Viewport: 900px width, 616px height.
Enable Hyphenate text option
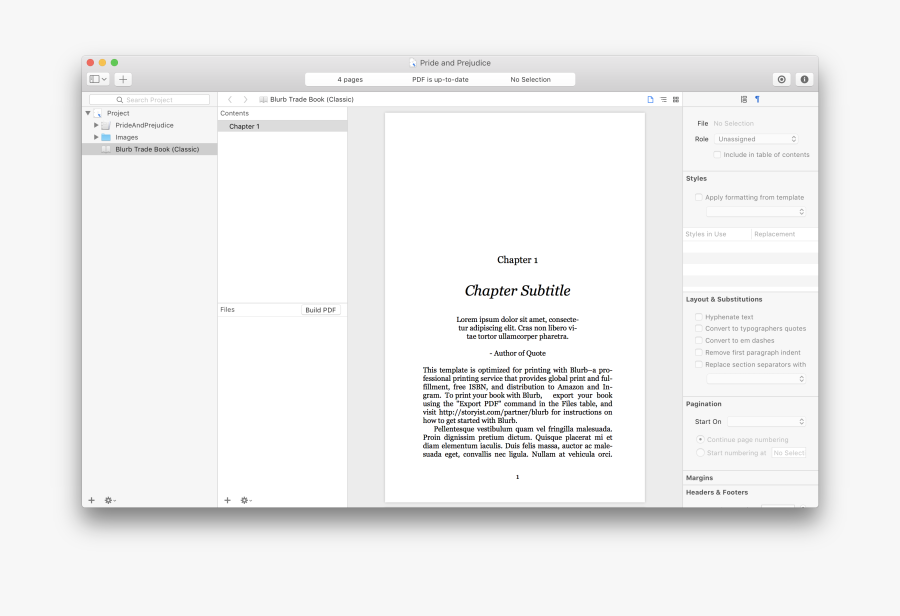(699, 317)
